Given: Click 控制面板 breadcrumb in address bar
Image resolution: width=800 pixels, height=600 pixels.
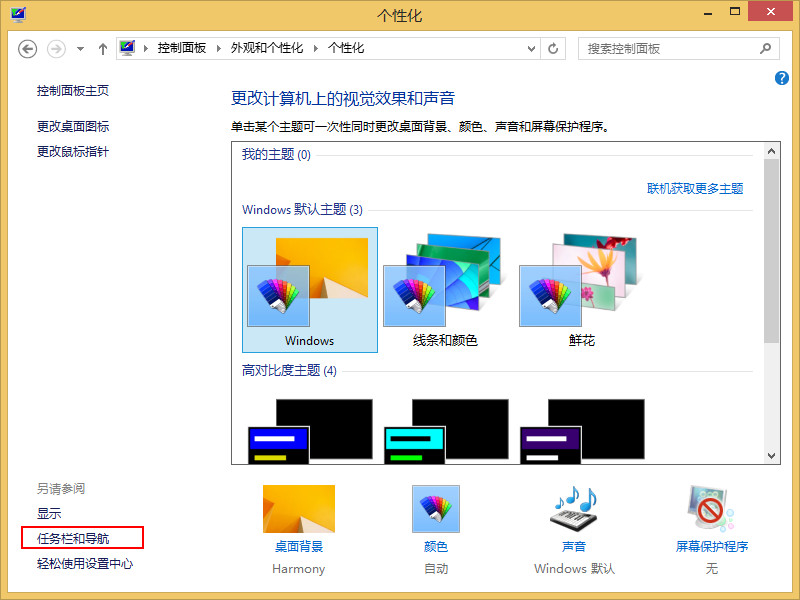Looking at the screenshot, I should [x=182, y=48].
